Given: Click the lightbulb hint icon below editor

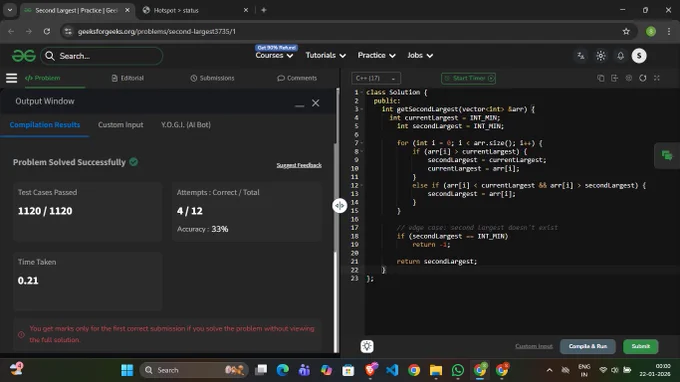Looking at the screenshot, I should 367,346.
